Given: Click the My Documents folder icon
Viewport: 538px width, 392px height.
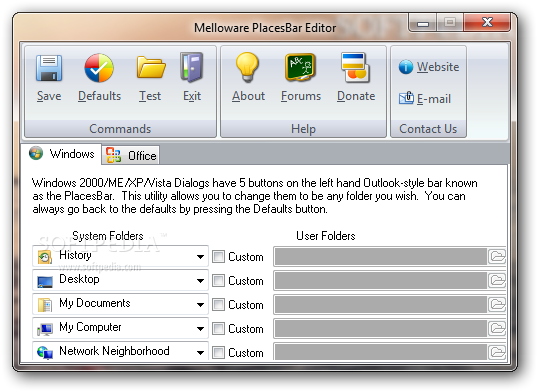Looking at the screenshot, I should pos(45,305).
